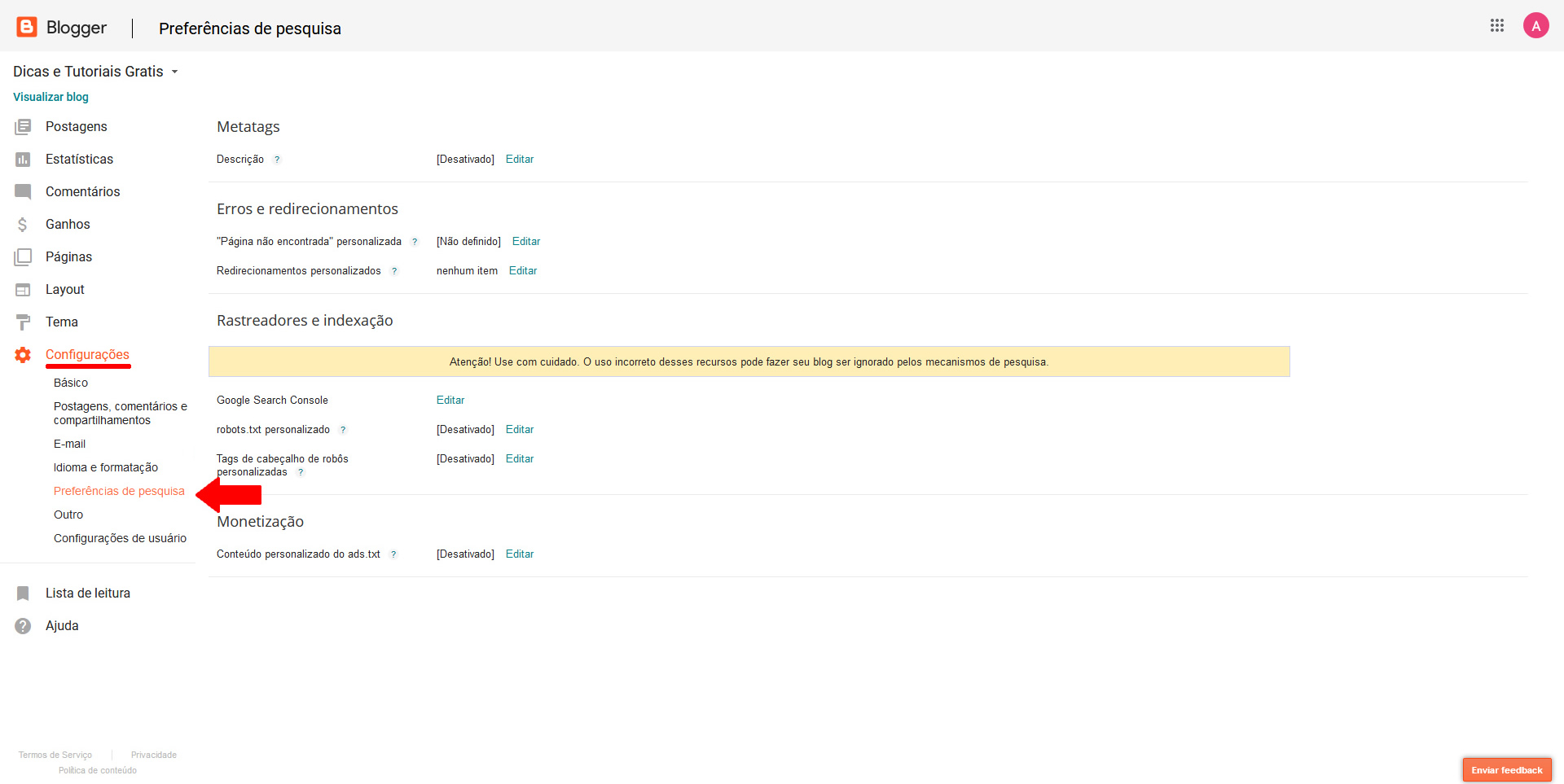Click help icon for robots.txt personalizado

tap(343, 430)
